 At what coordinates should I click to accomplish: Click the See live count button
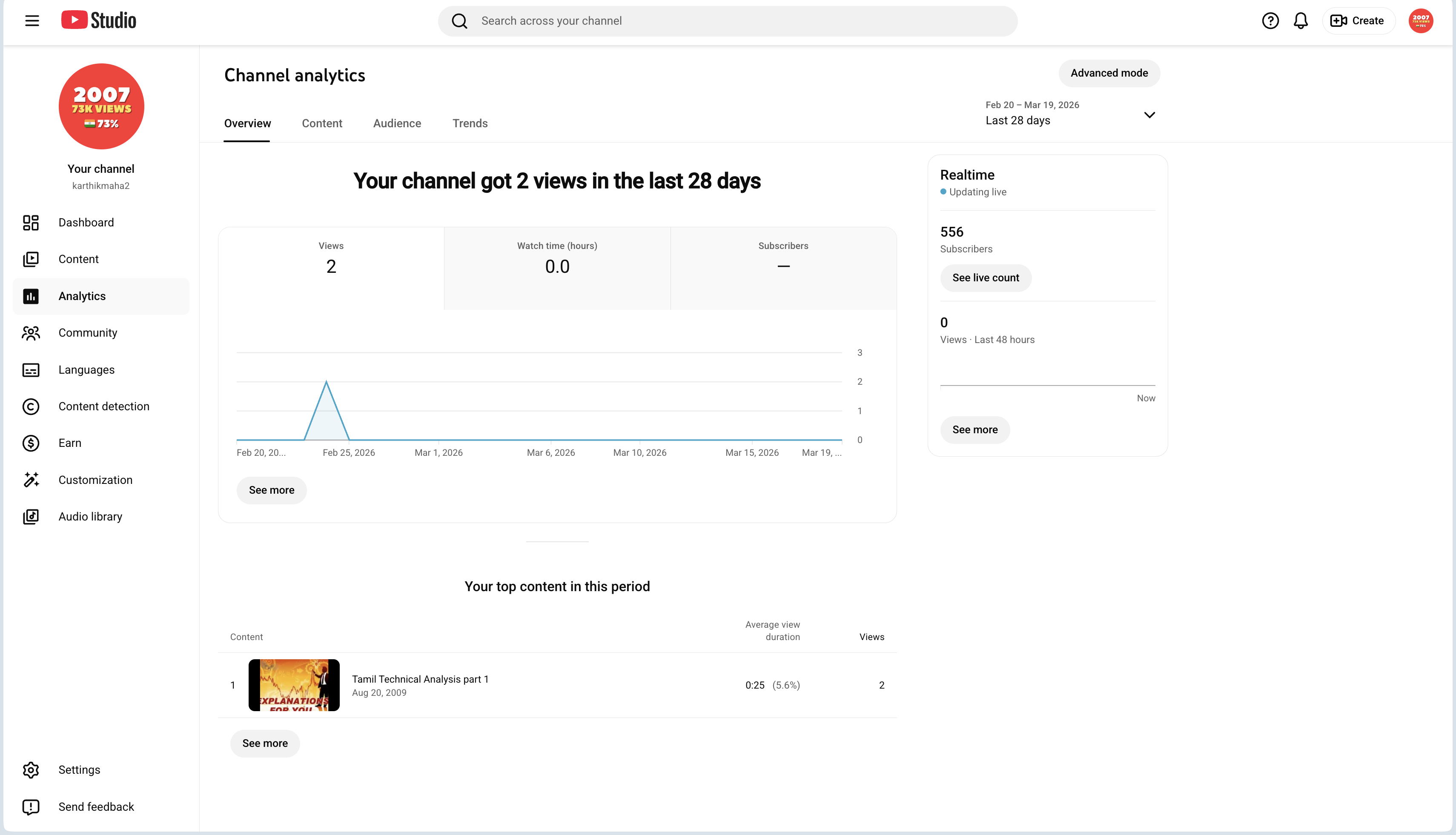(x=986, y=277)
